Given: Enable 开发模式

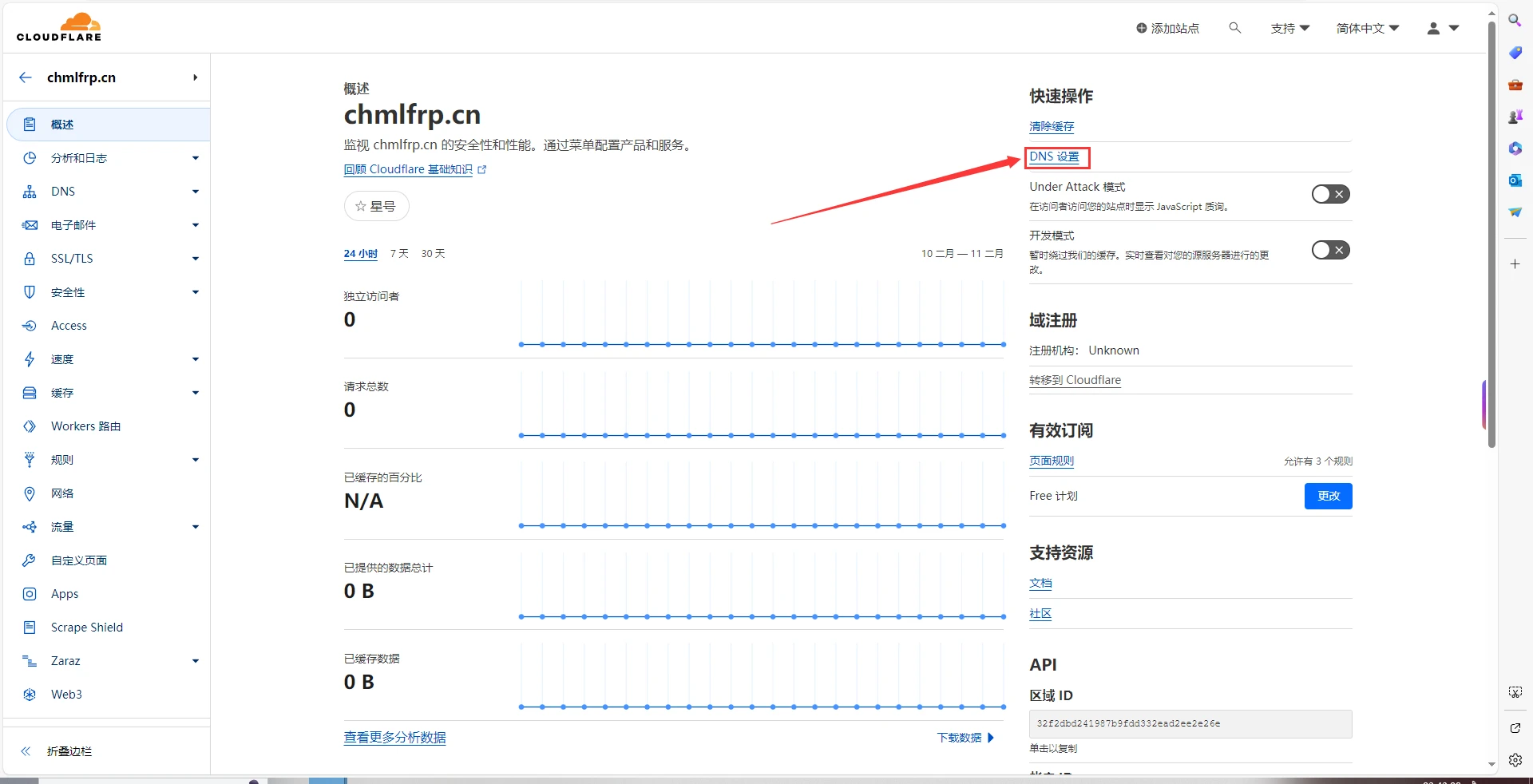Looking at the screenshot, I should 1330,250.
